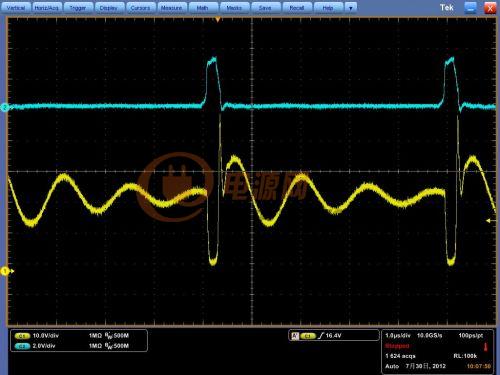Open the Trigger menu
The width and height of the screenshot is (500, 375).
point(78,7)
